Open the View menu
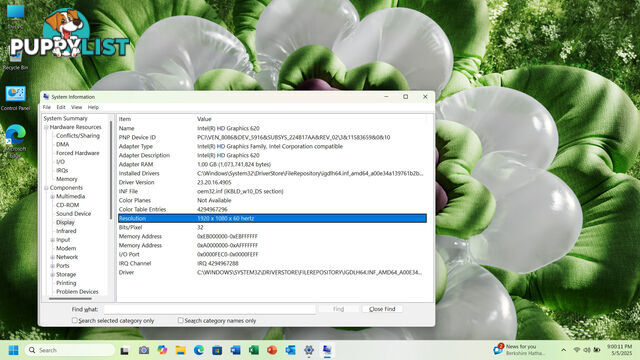The image size is (640, 360). click(x=76, y=107)
